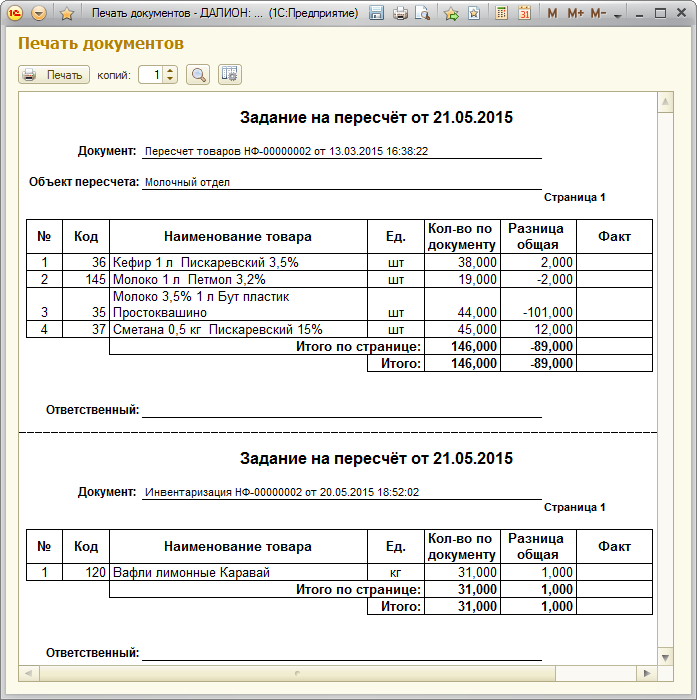Click document text 'Пересчет товаров НФ-00000002'

228,151
